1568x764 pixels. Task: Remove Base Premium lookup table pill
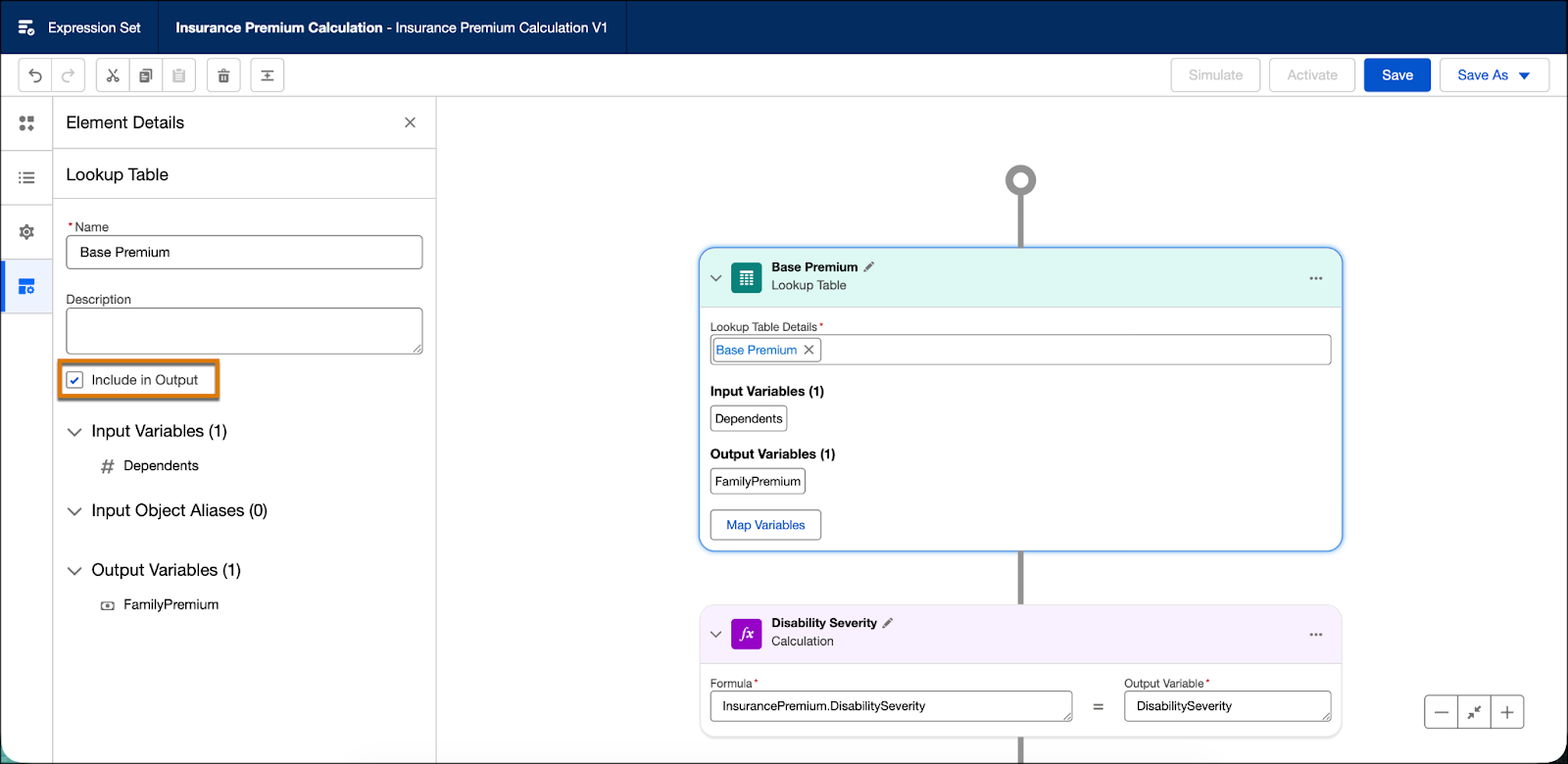coord(808,350)
